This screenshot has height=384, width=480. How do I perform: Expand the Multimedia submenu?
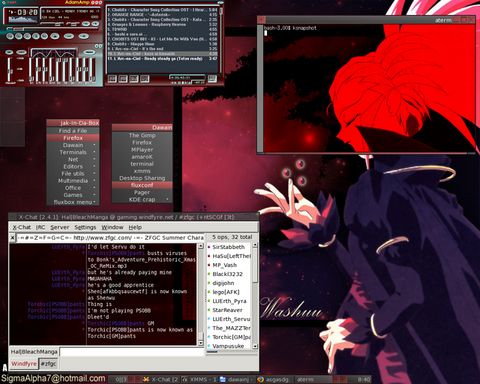(x=73, y=181)
